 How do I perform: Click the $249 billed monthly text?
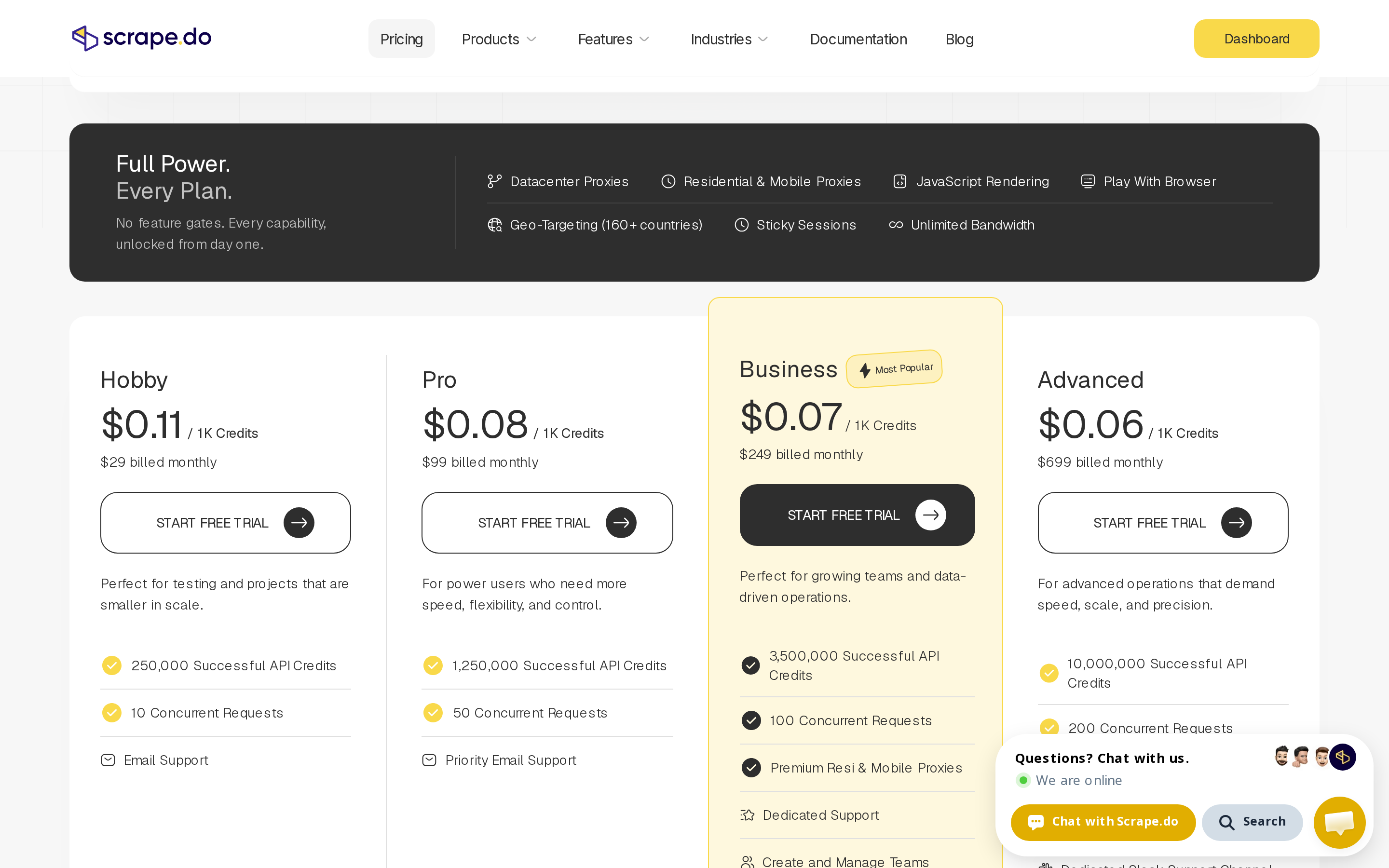pos(801,455)
